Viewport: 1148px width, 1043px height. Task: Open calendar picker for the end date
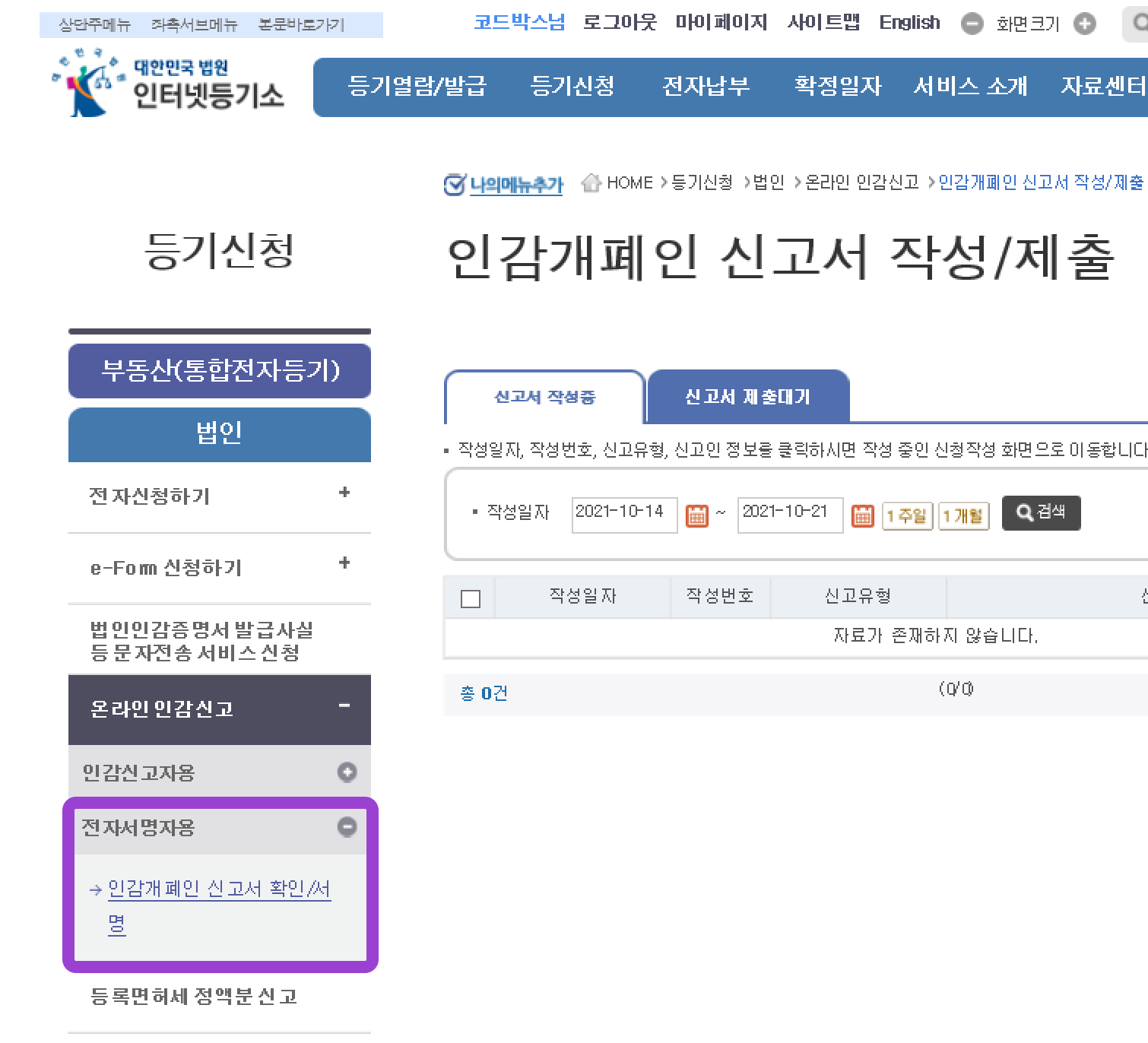(863, 515)
